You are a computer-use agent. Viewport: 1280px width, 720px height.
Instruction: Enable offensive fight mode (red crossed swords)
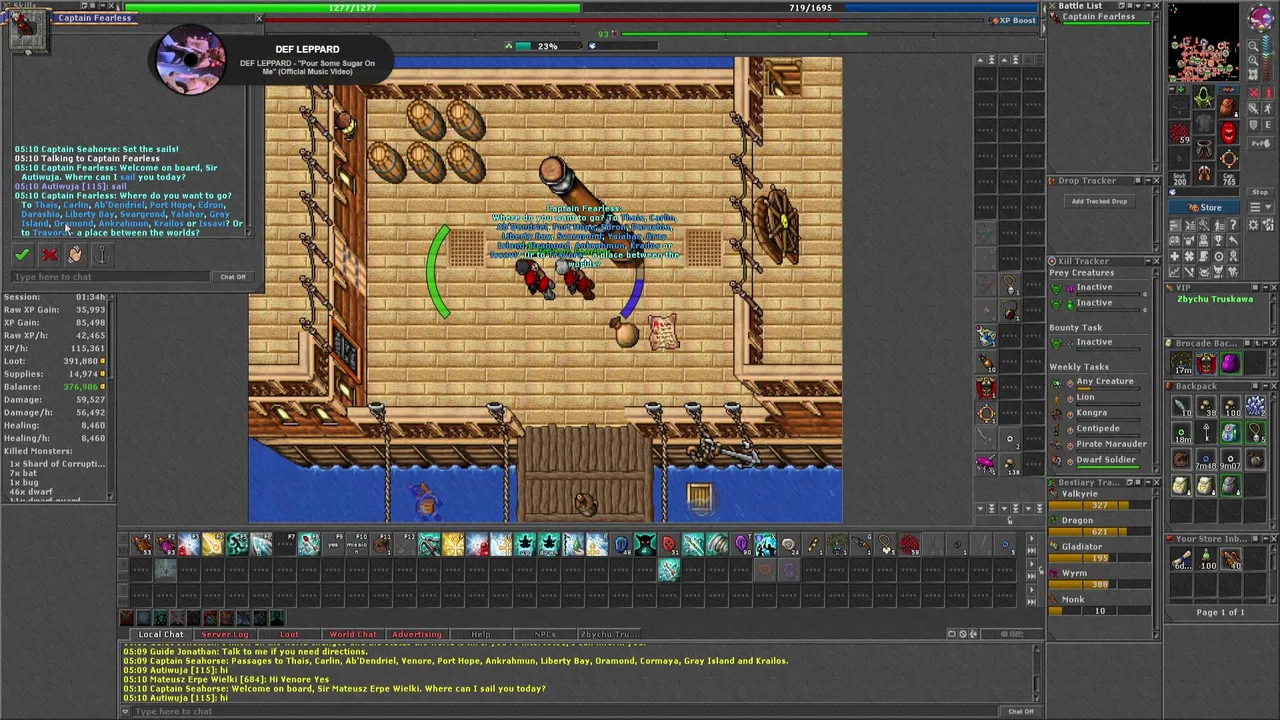(x=1253, y=92)
